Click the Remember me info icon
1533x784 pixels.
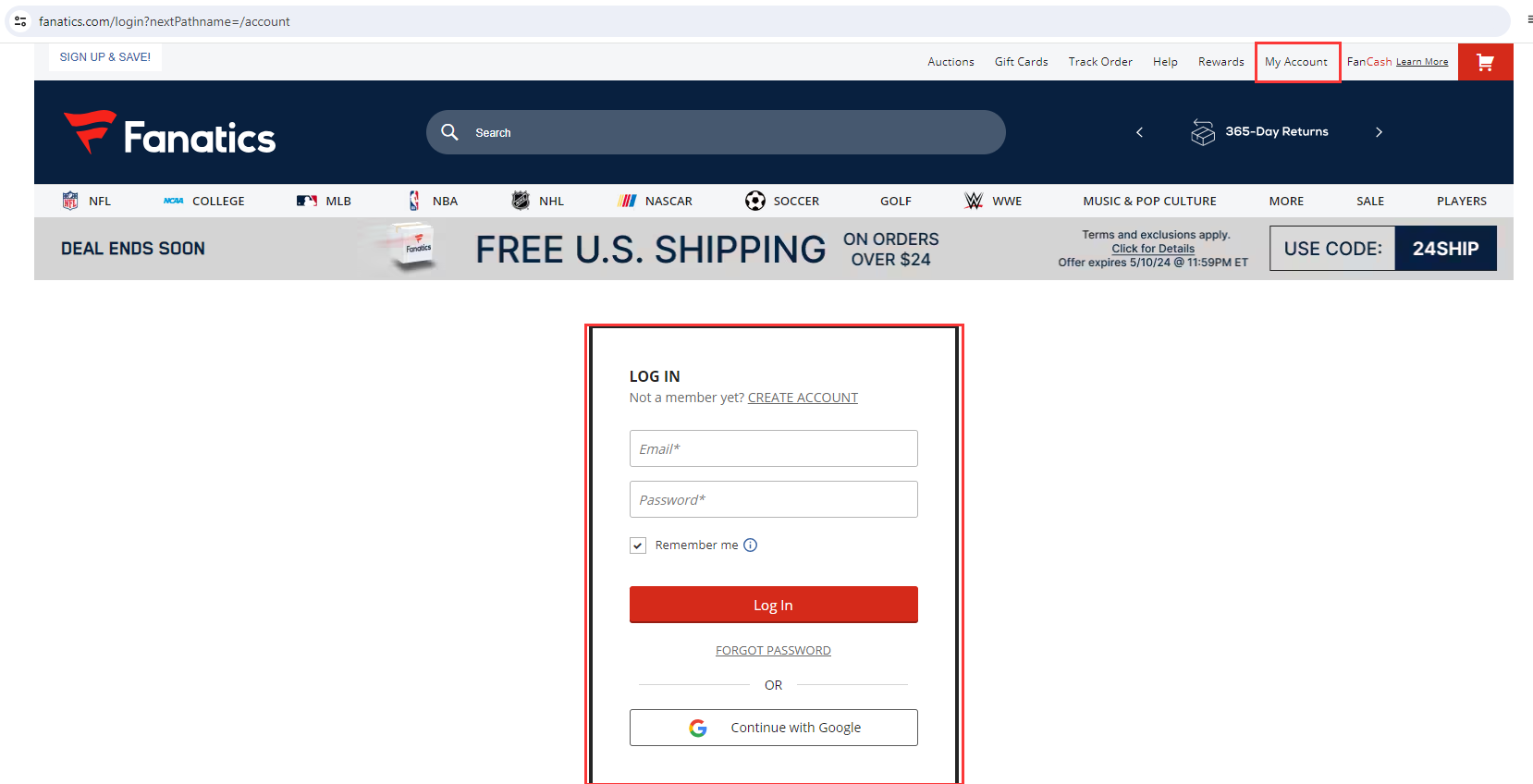coord(751,545)
